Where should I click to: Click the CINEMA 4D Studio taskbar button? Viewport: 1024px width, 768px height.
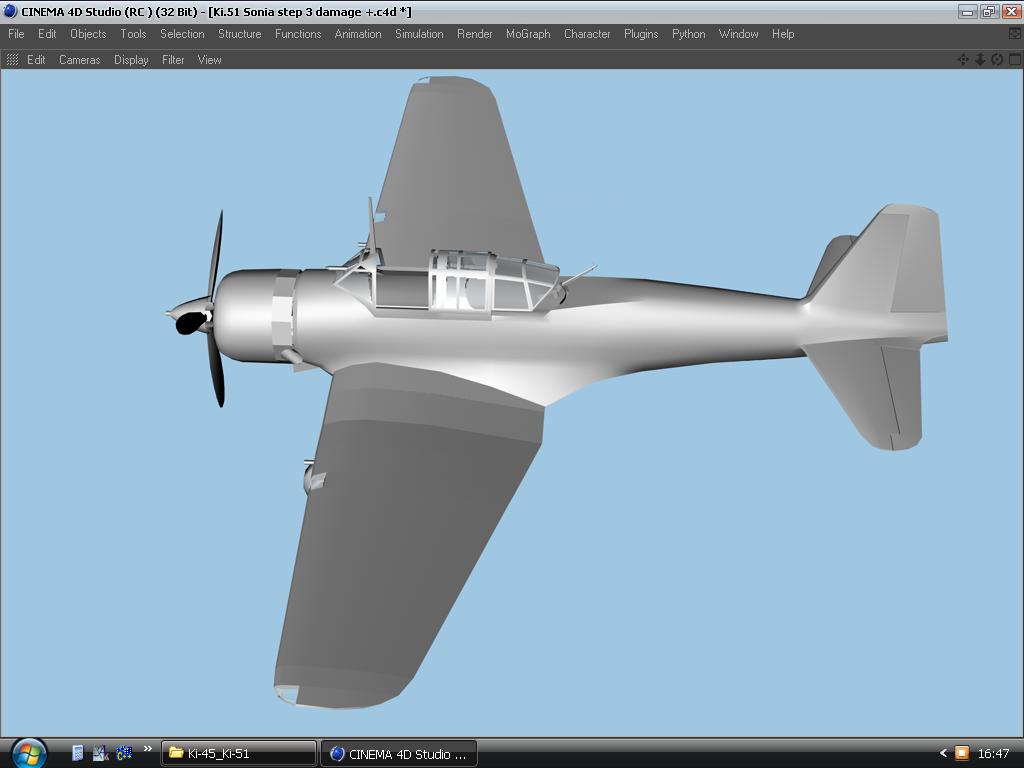(x=399, y=753)
